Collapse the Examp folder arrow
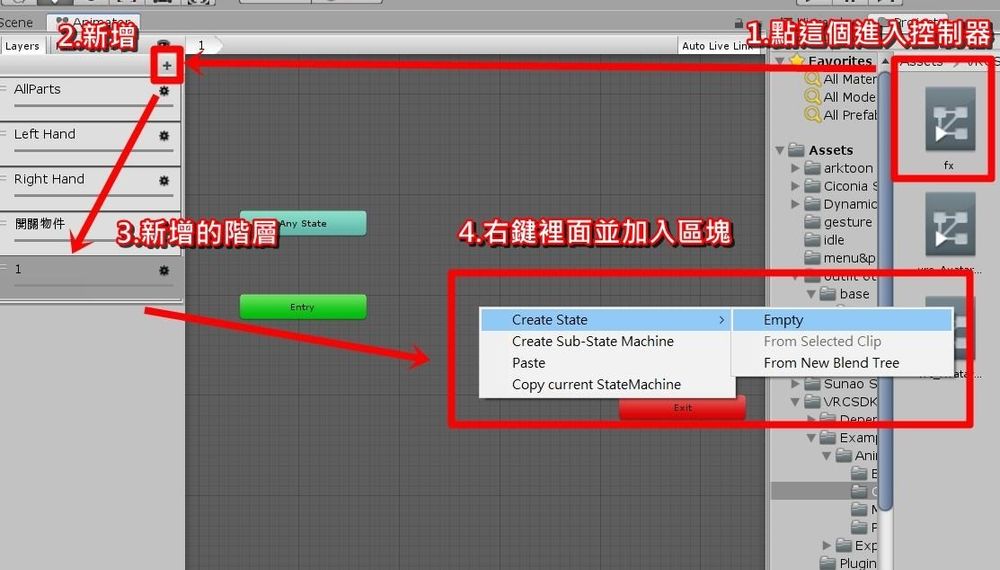The width and height of the screenshot is (1000, 570). pos(811,438)
